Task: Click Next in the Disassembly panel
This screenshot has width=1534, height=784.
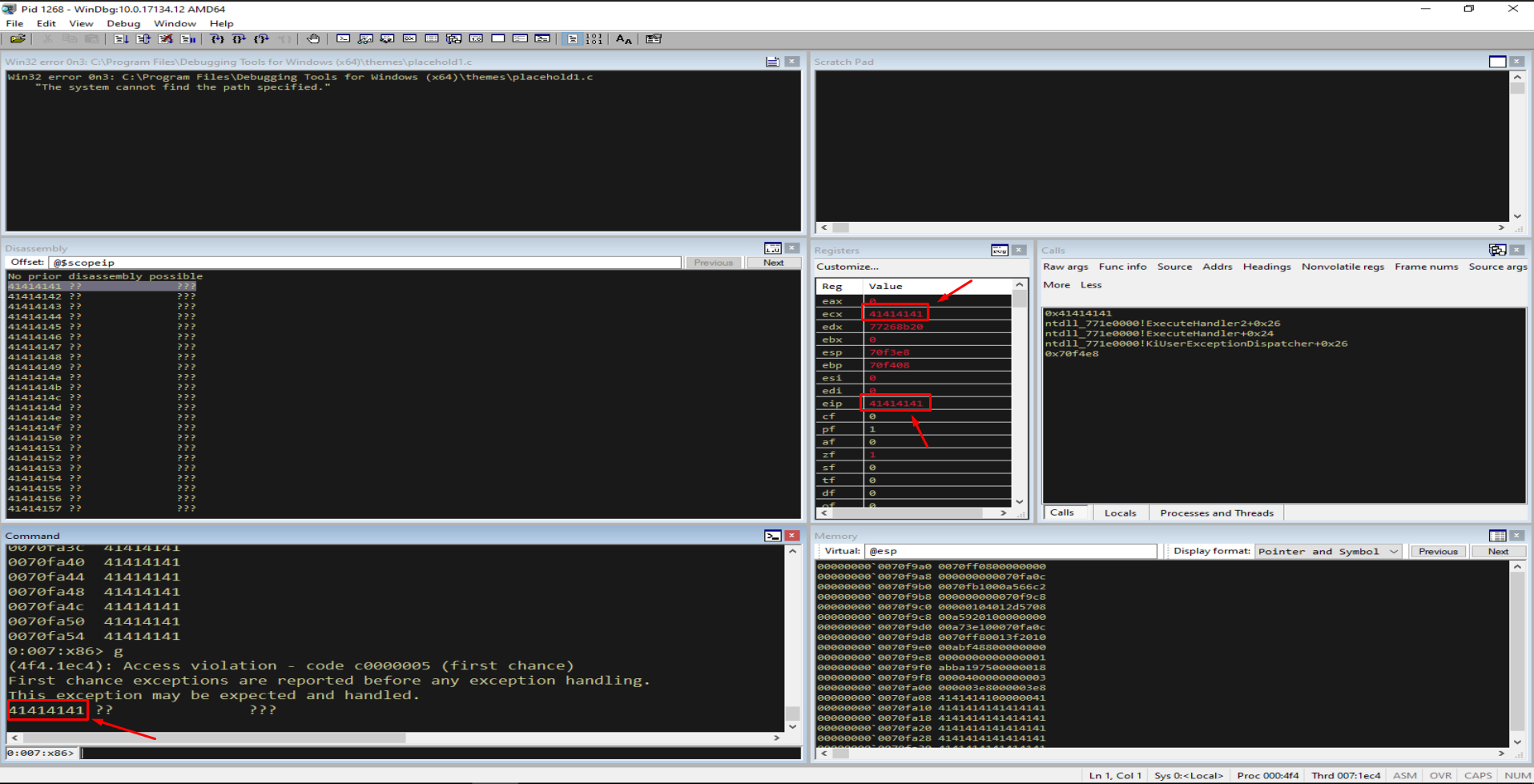Action: coord(773,263)
